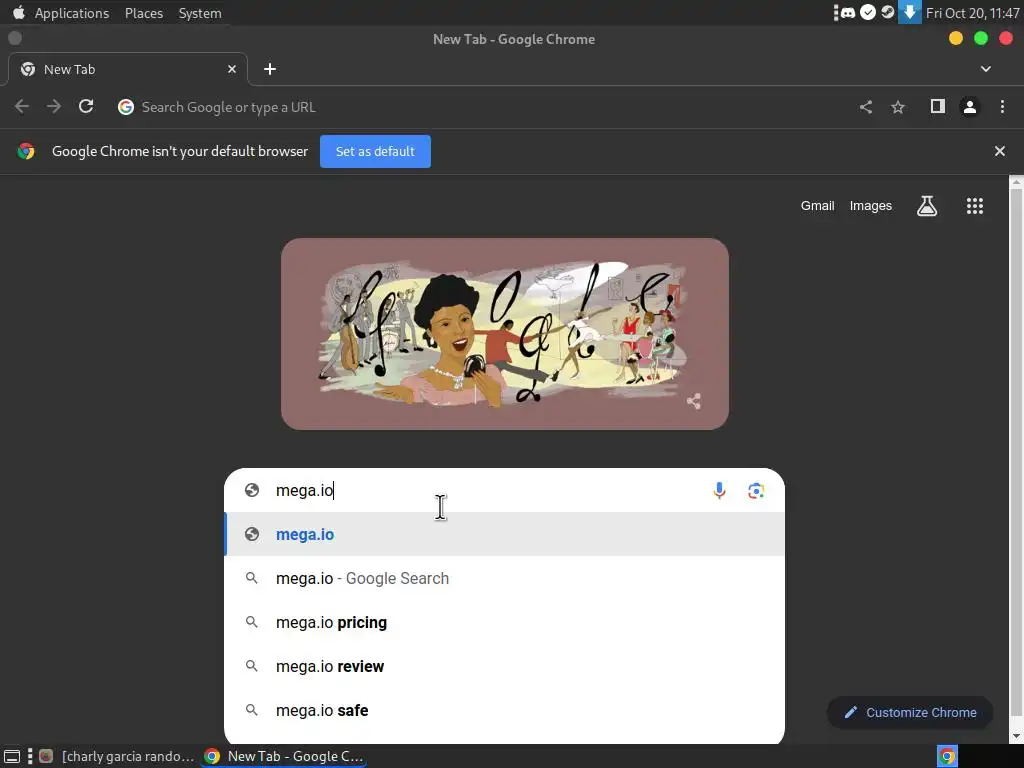Start voice search with microphone
Image resolution: width=1024 pixels, height=768 pixels.
[x=720, y=490]
